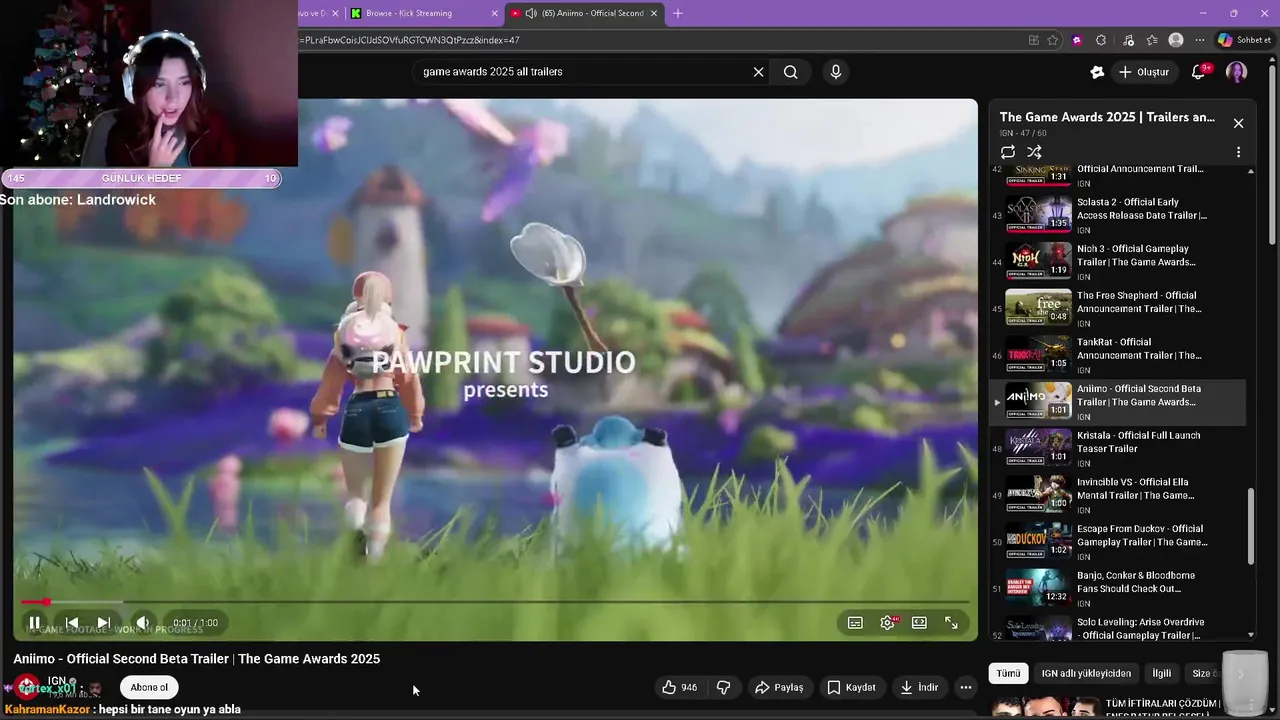Select IGN adlı yükleyiciden filter chip
Screen dimensions: 1280x720
tap(1086, 673)
